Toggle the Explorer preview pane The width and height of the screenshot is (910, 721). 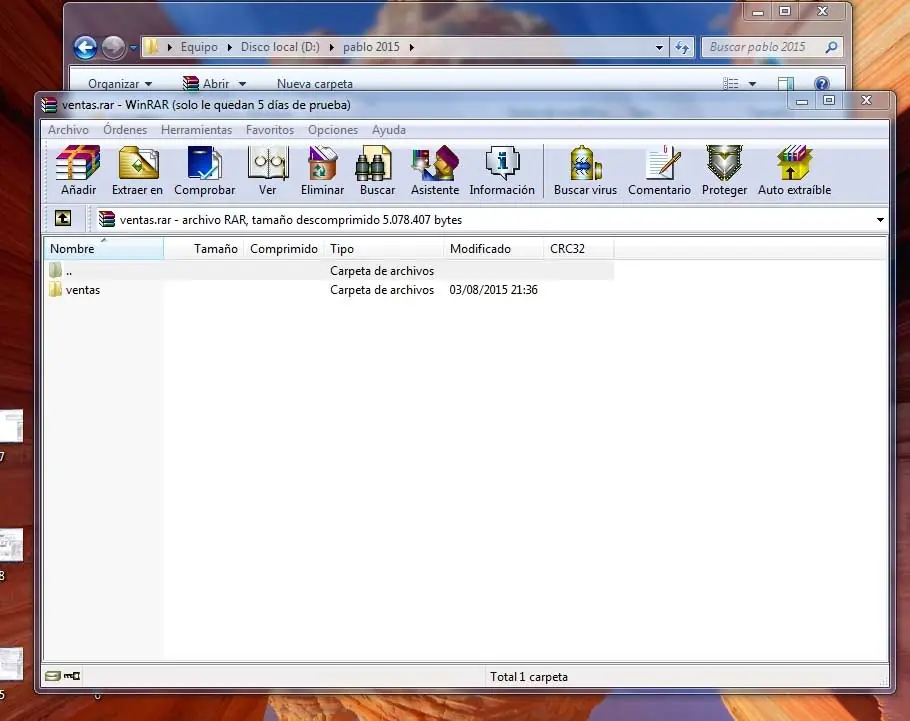tap(786, 84)
